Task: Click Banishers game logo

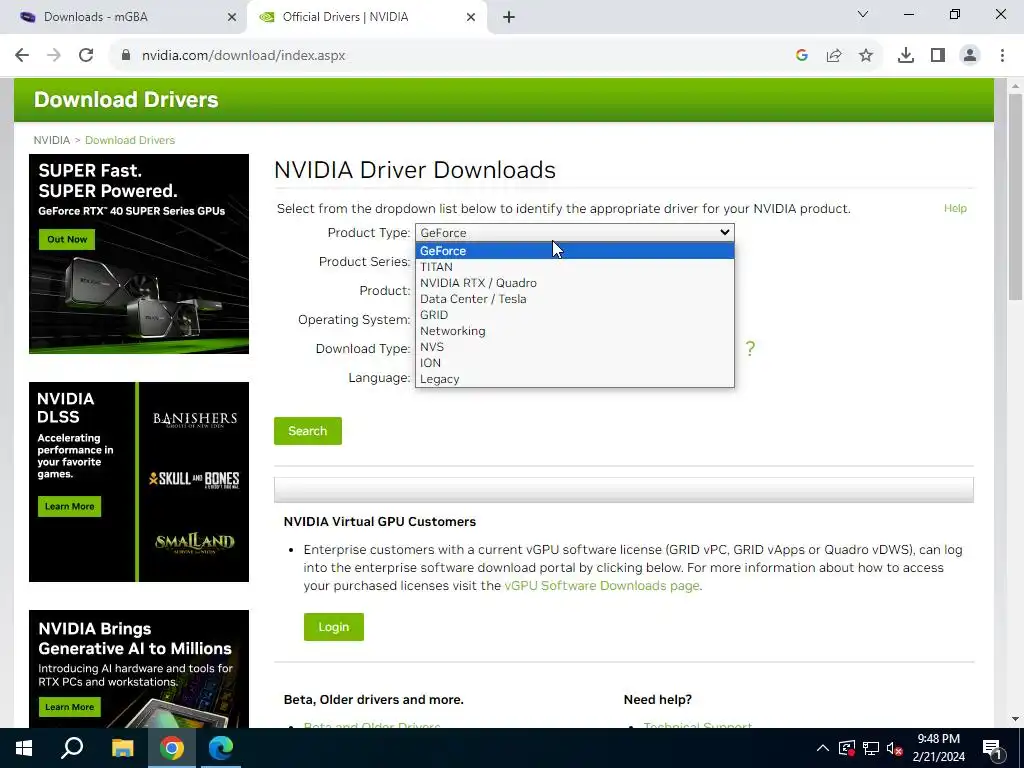Action: (x=195, y=420)
